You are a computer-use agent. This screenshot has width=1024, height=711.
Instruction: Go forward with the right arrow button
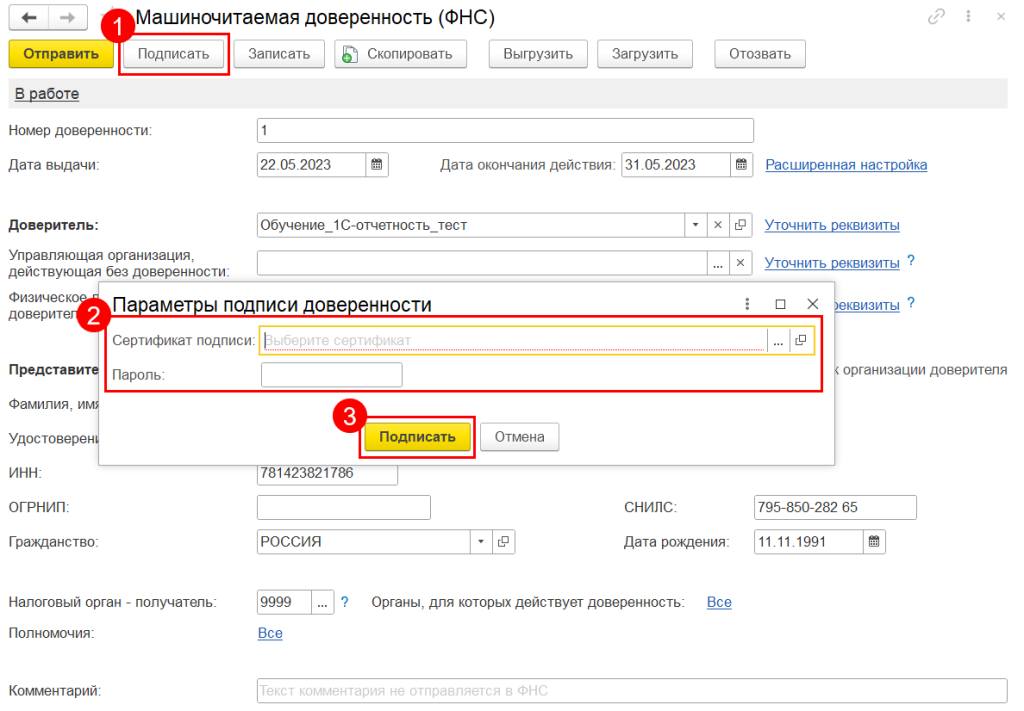pyautogui.click(x=67, y=18)
